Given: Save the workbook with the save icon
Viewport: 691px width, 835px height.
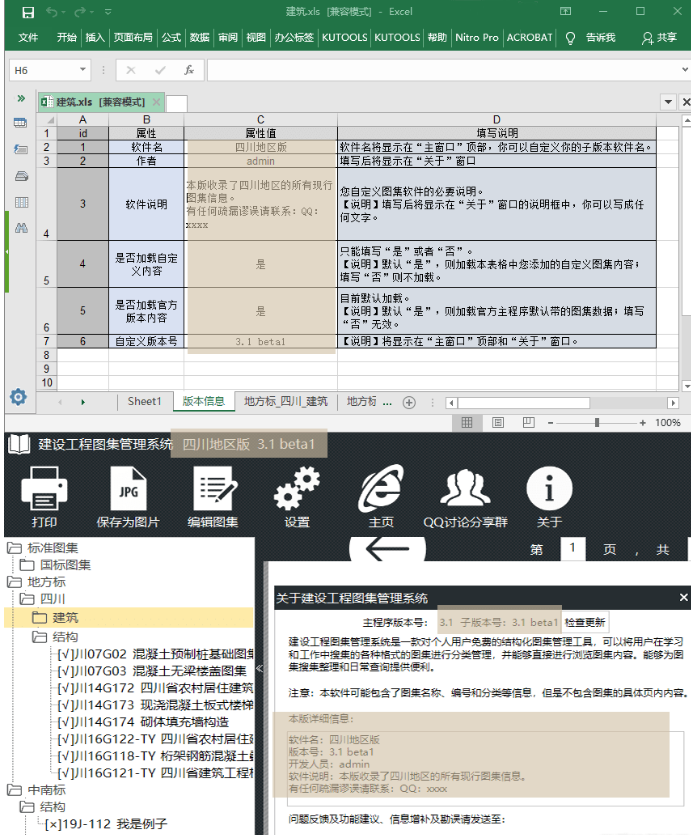Looking at the screenshot, I should [28, 12].
